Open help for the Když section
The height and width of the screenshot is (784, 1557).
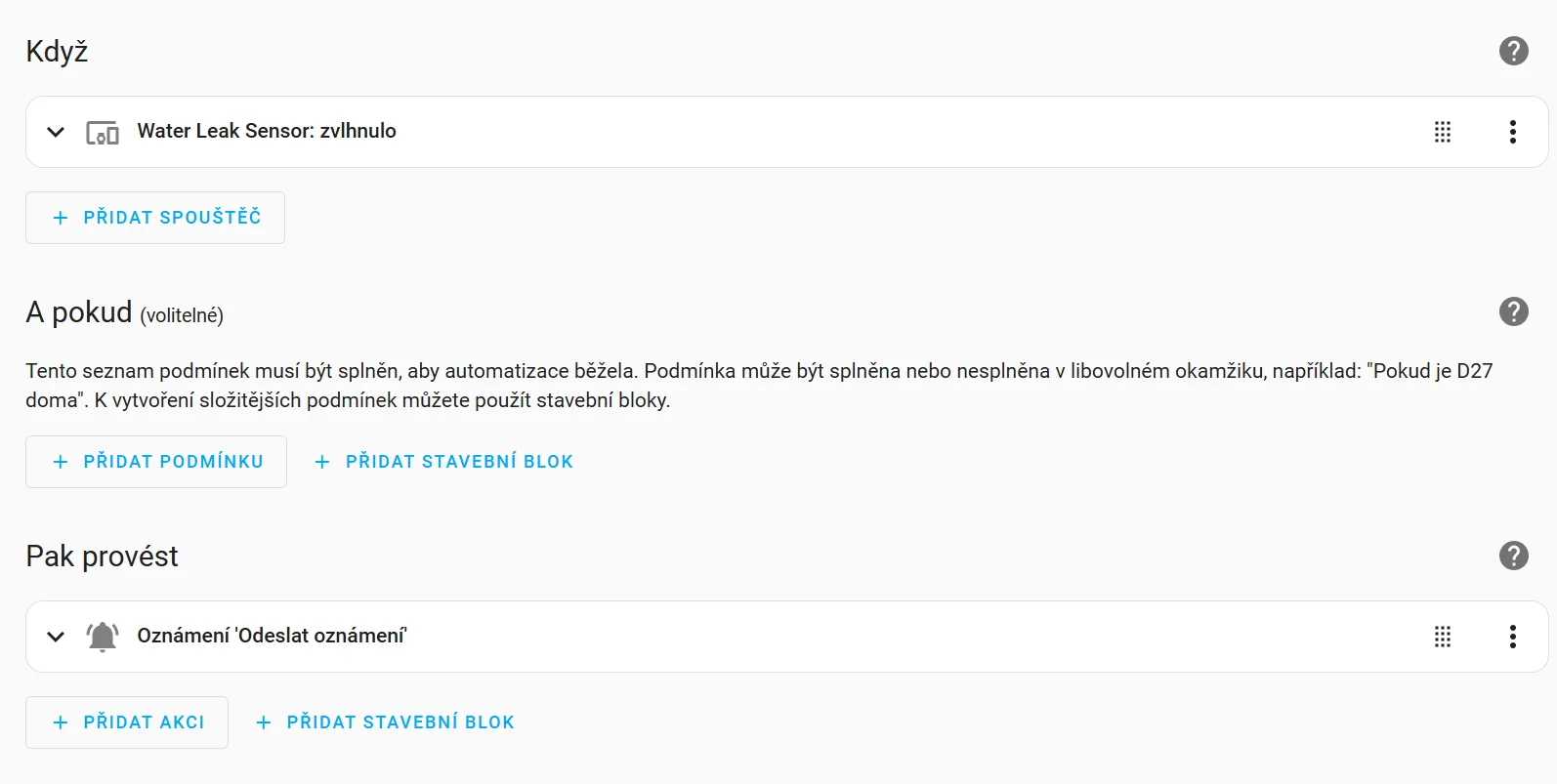click(1513, 51)
